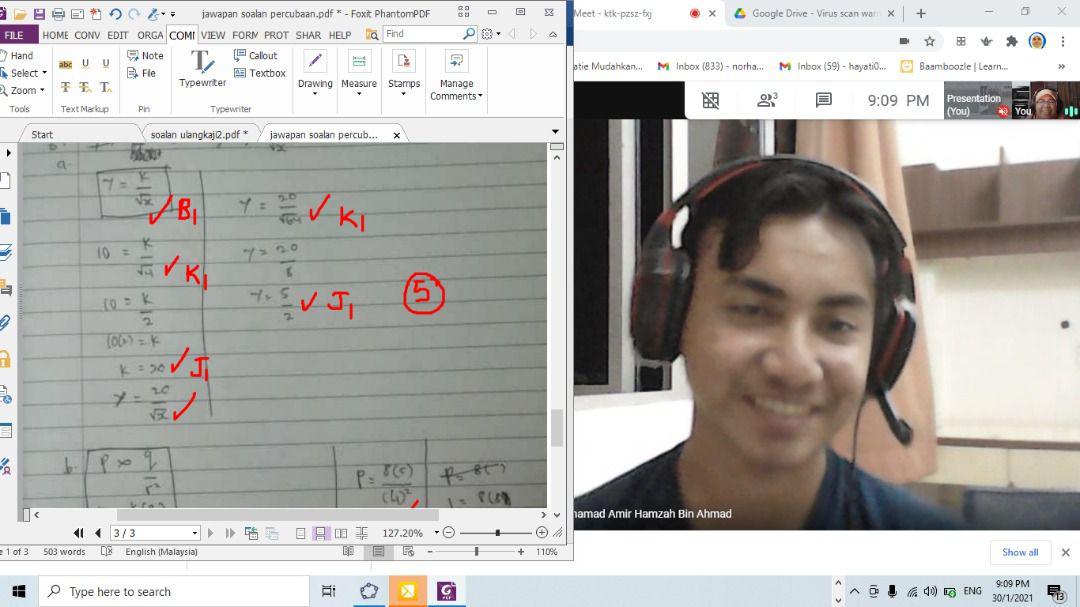Viewport: 1080px width, 607px height.
Task: Open the Inbox (833) bookmark
Action: click(x=711, y=66)
